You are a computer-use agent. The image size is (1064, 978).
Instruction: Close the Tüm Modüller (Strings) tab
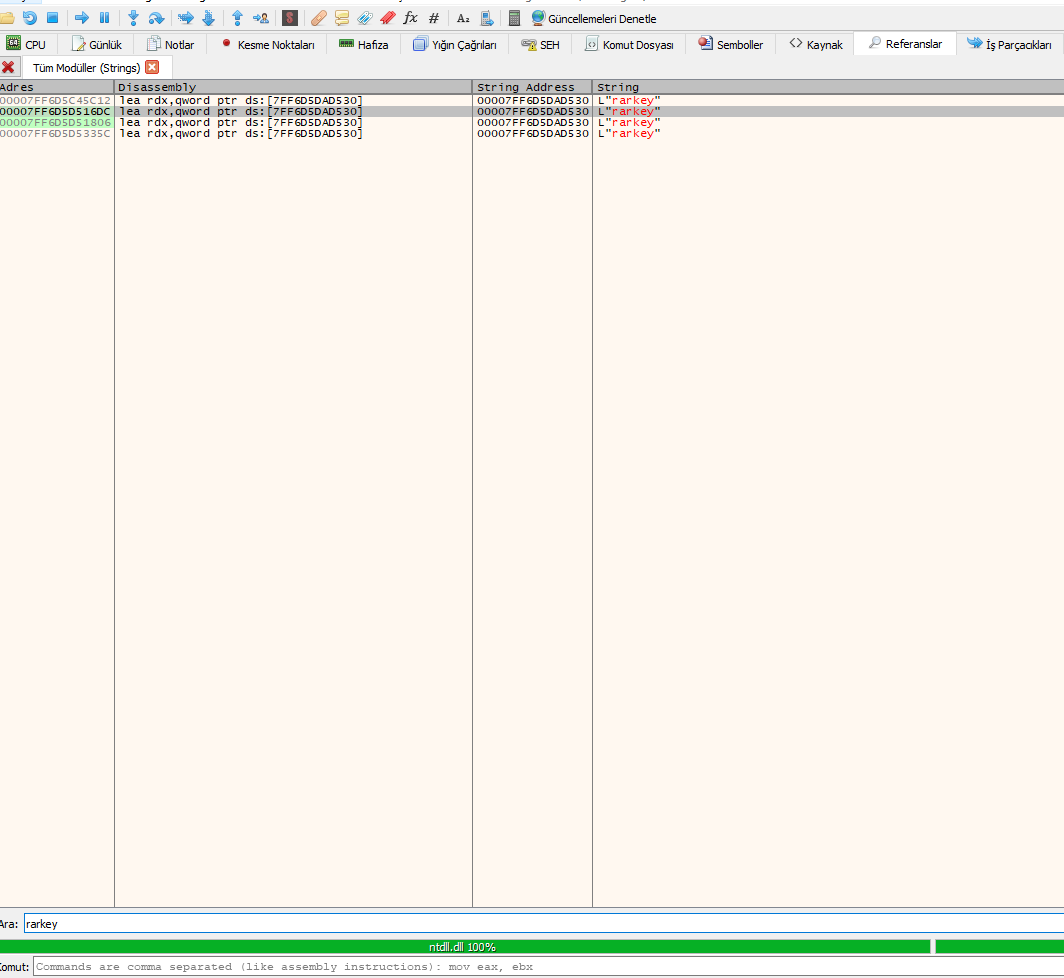coord(152,67)
